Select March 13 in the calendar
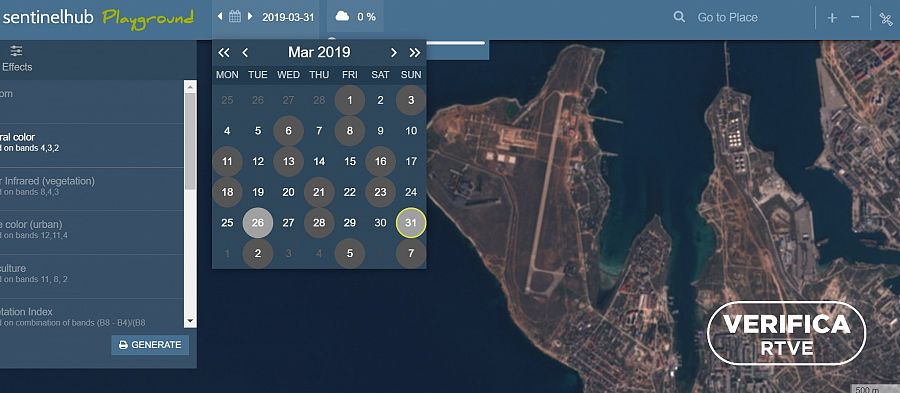Screen dimensions: 900x393 click(x=288, y=161)
